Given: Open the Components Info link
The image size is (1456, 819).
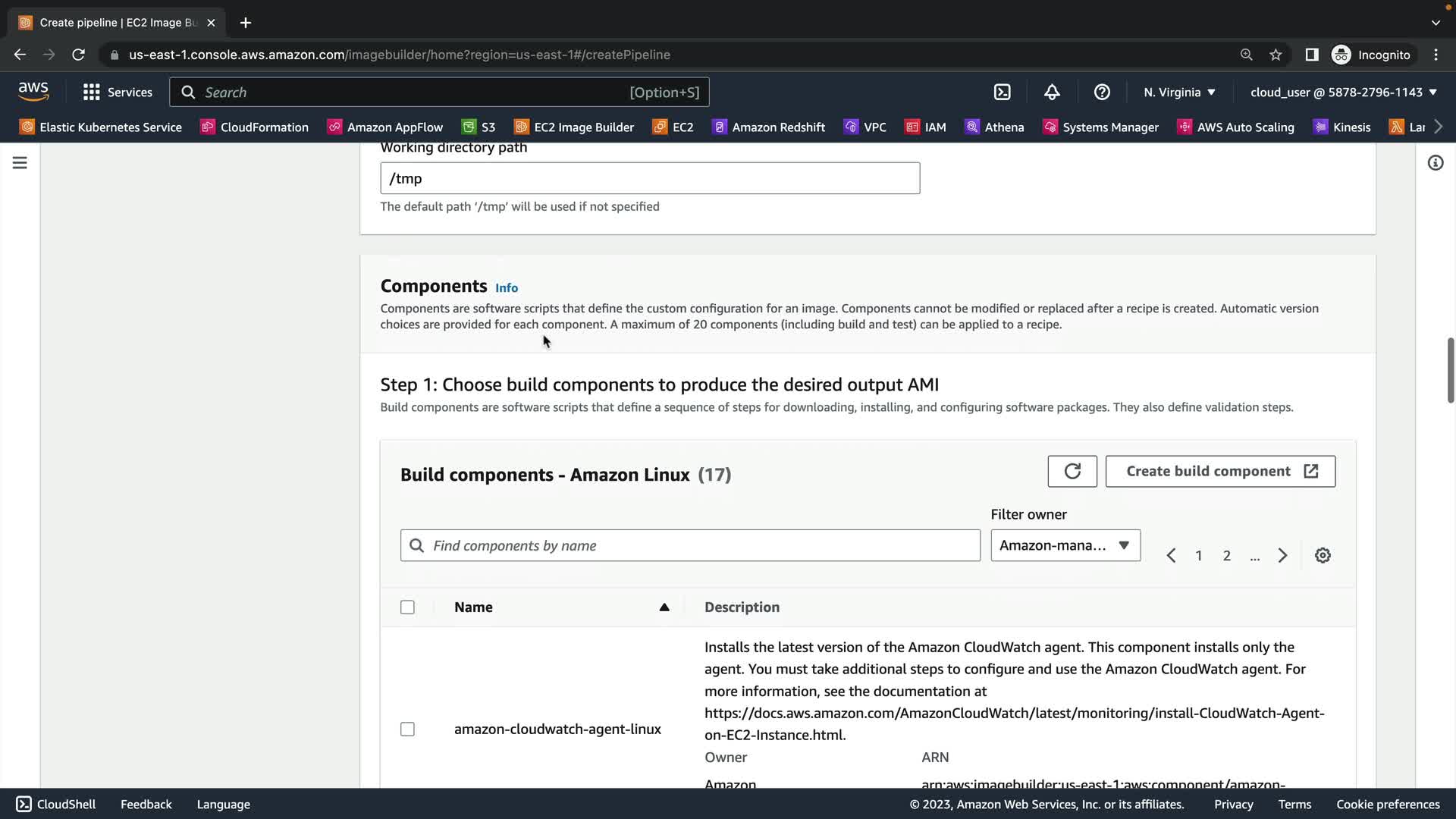Looking at the screenshot, I should click(x=506, y=287).
